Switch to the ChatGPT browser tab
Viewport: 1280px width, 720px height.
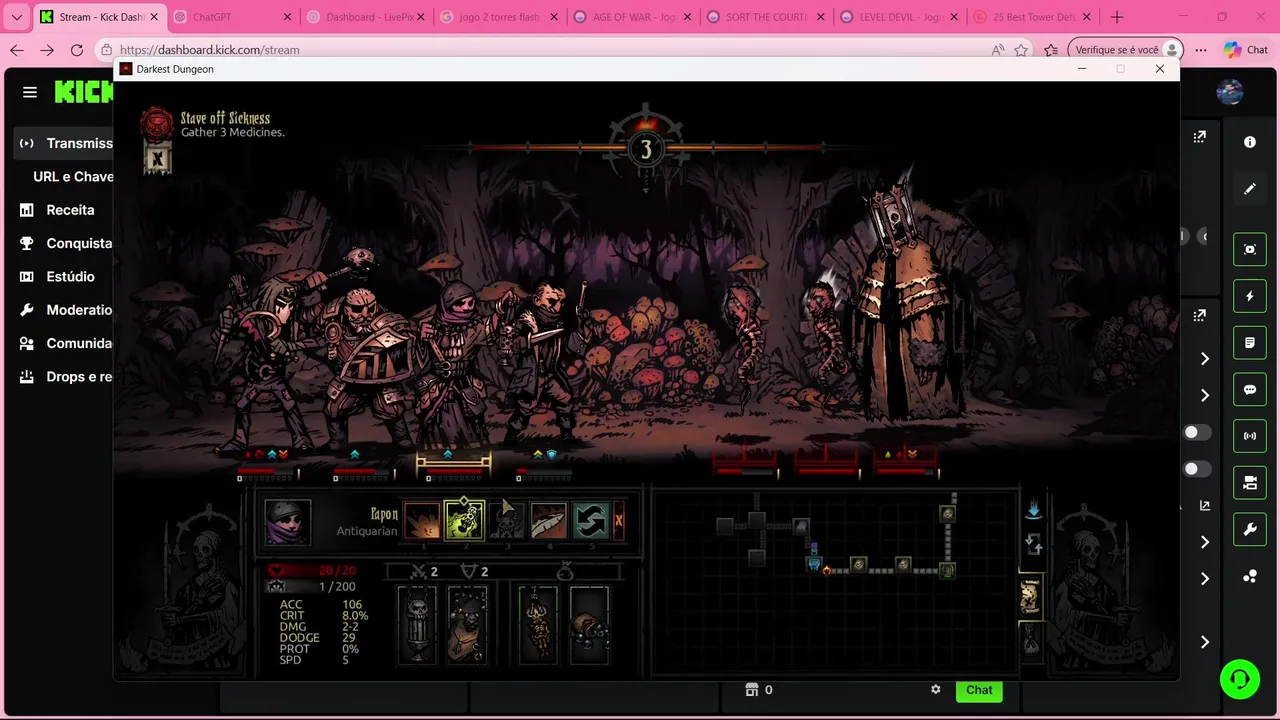(233, 17)
